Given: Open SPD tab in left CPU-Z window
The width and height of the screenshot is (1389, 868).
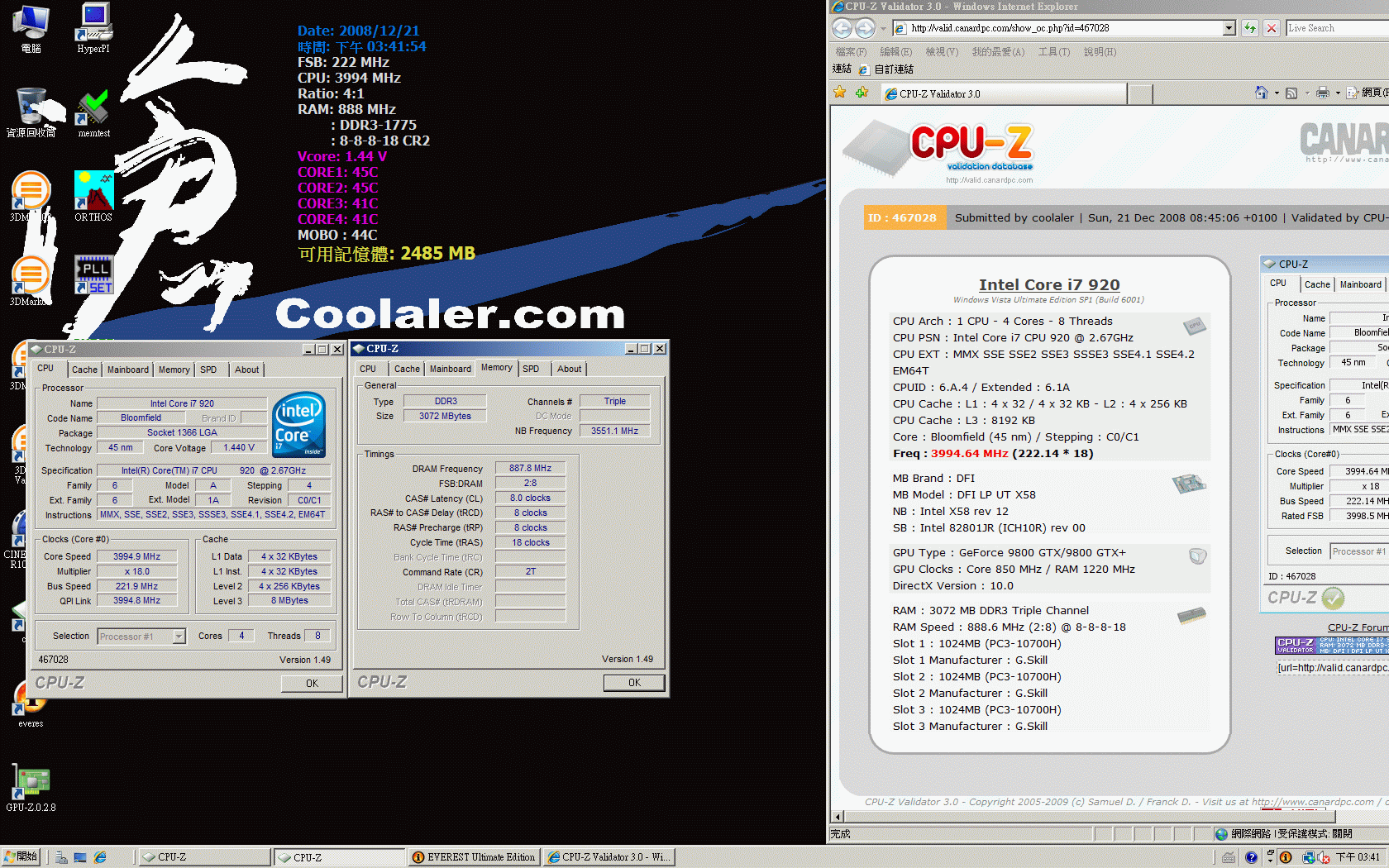Looking at the screenshot, I should coord(208,370).
